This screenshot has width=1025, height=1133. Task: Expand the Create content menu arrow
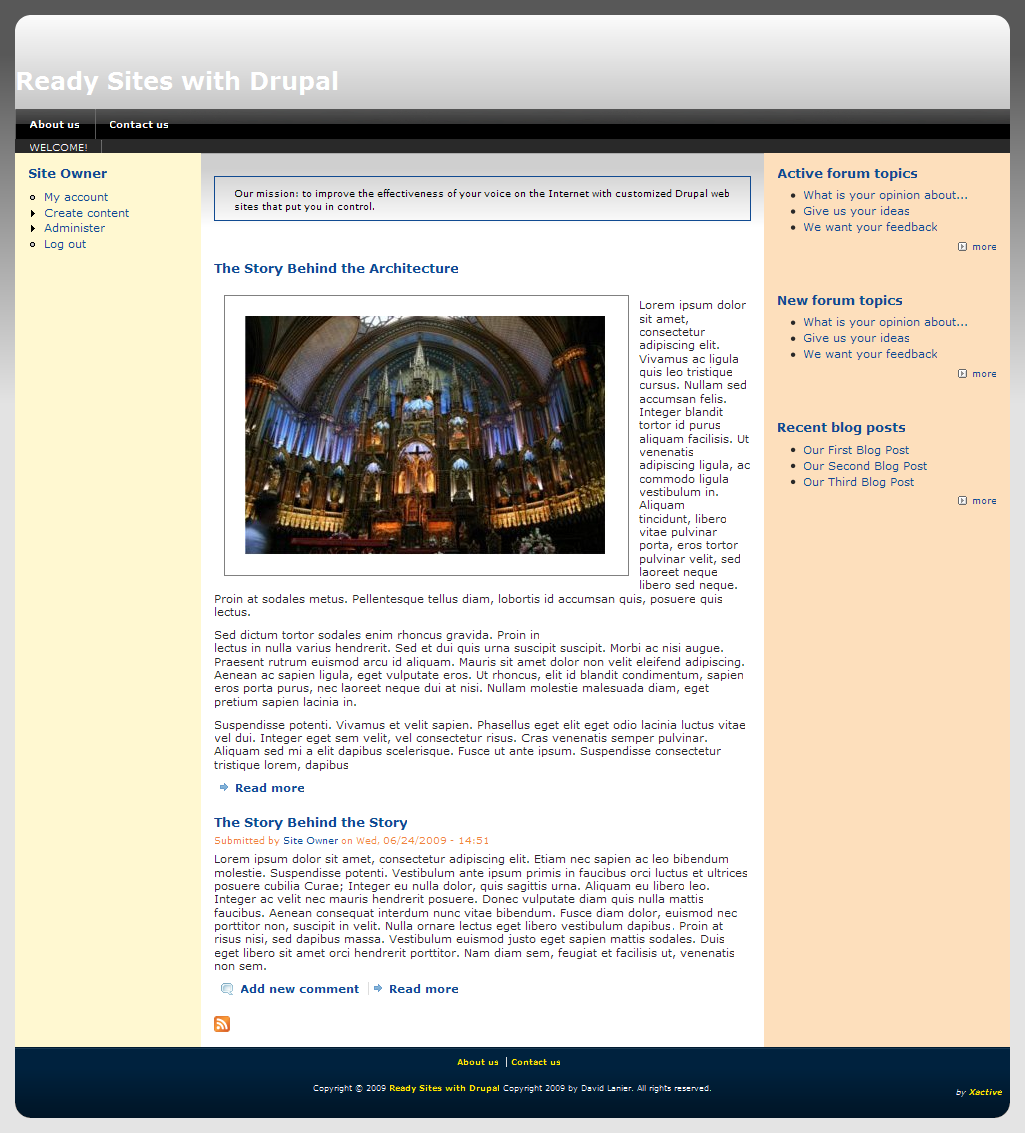33,213
